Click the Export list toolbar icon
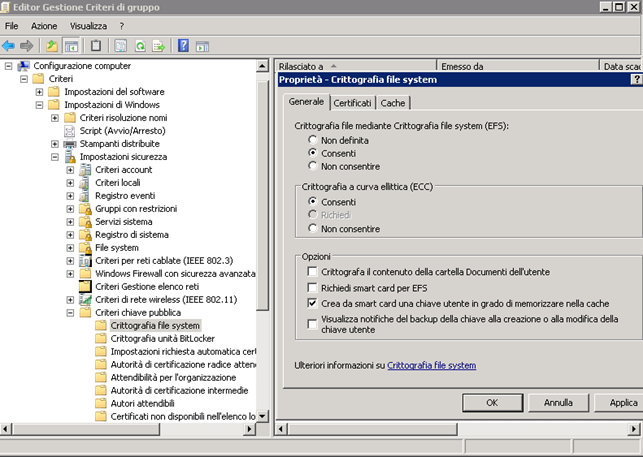 pos(159,46)
